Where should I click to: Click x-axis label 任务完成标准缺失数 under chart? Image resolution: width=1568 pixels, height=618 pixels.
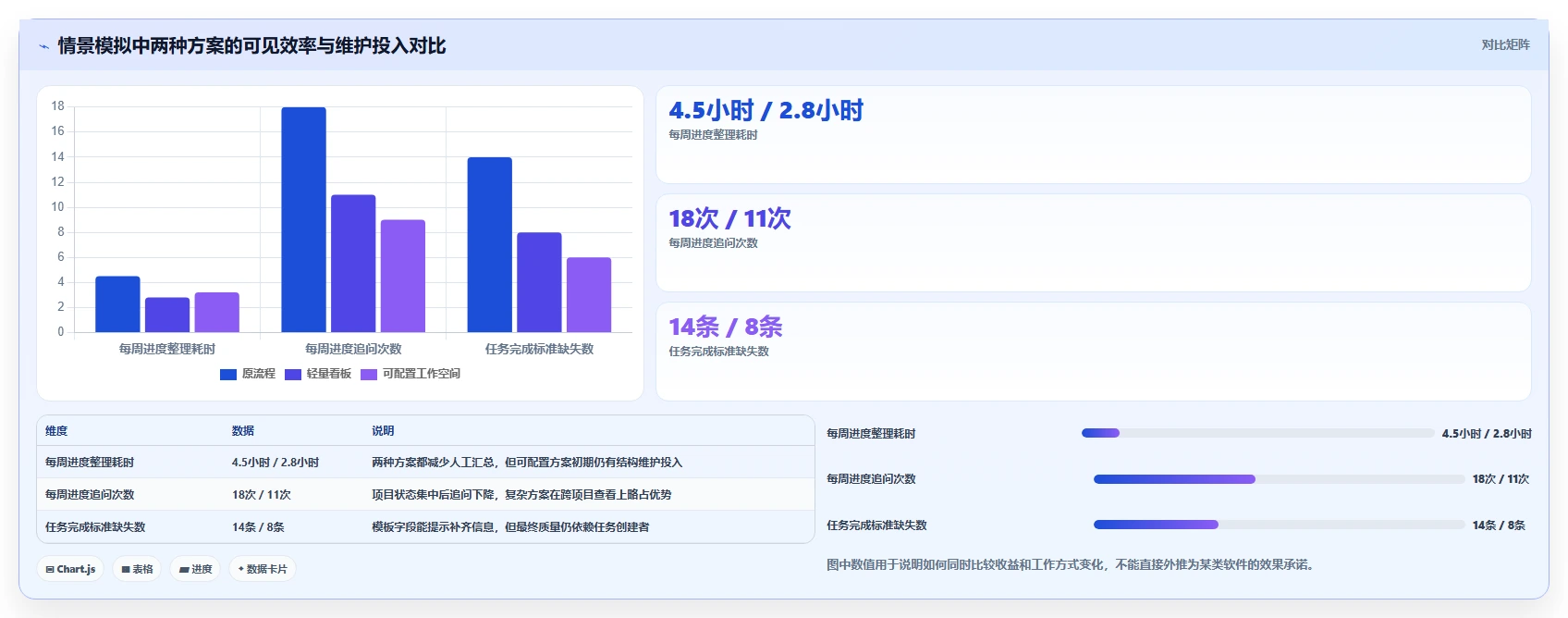click(x=539, y=349)
